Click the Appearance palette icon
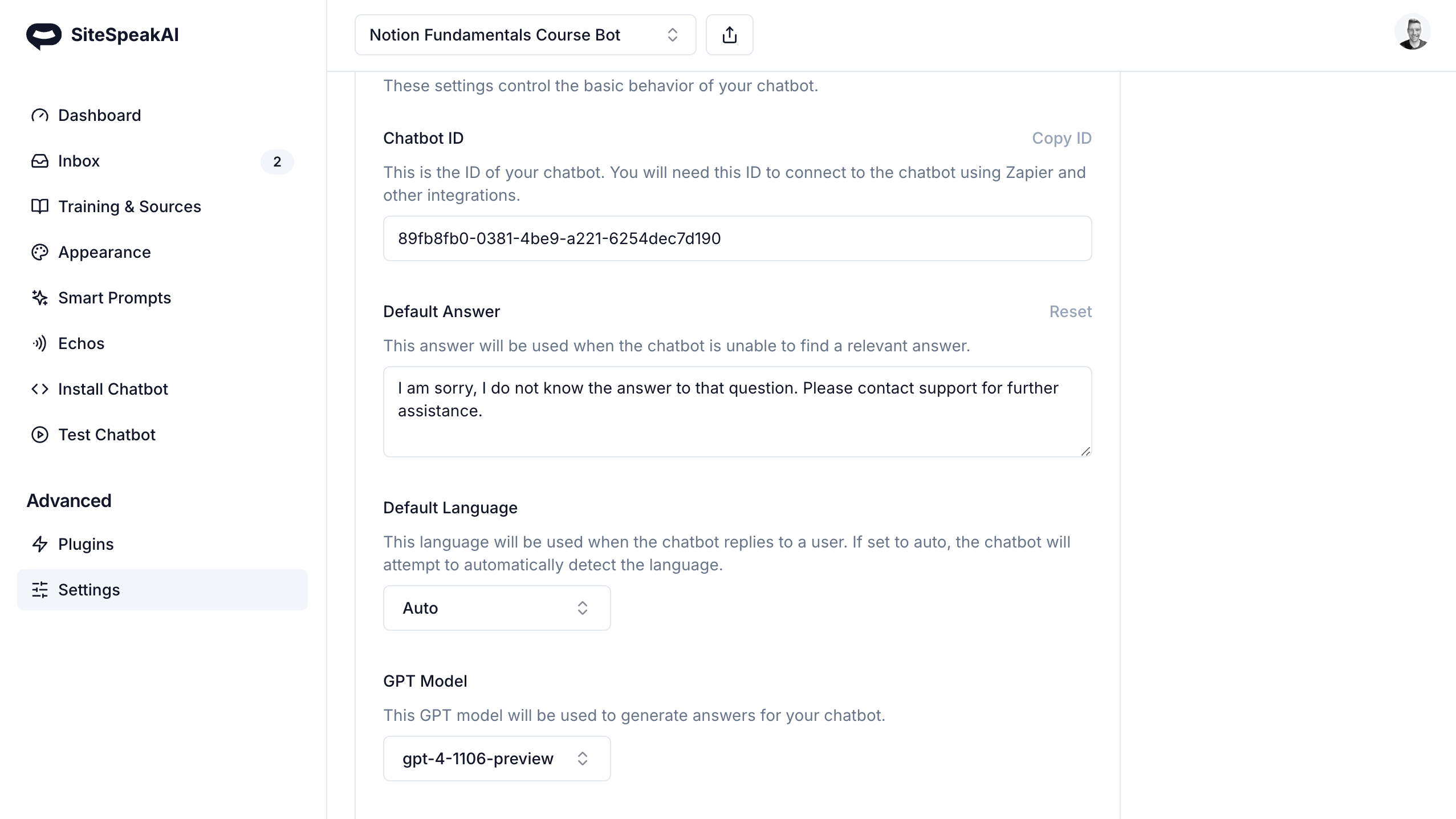Viewport: 1456px width, 819px height. (40, 252)
